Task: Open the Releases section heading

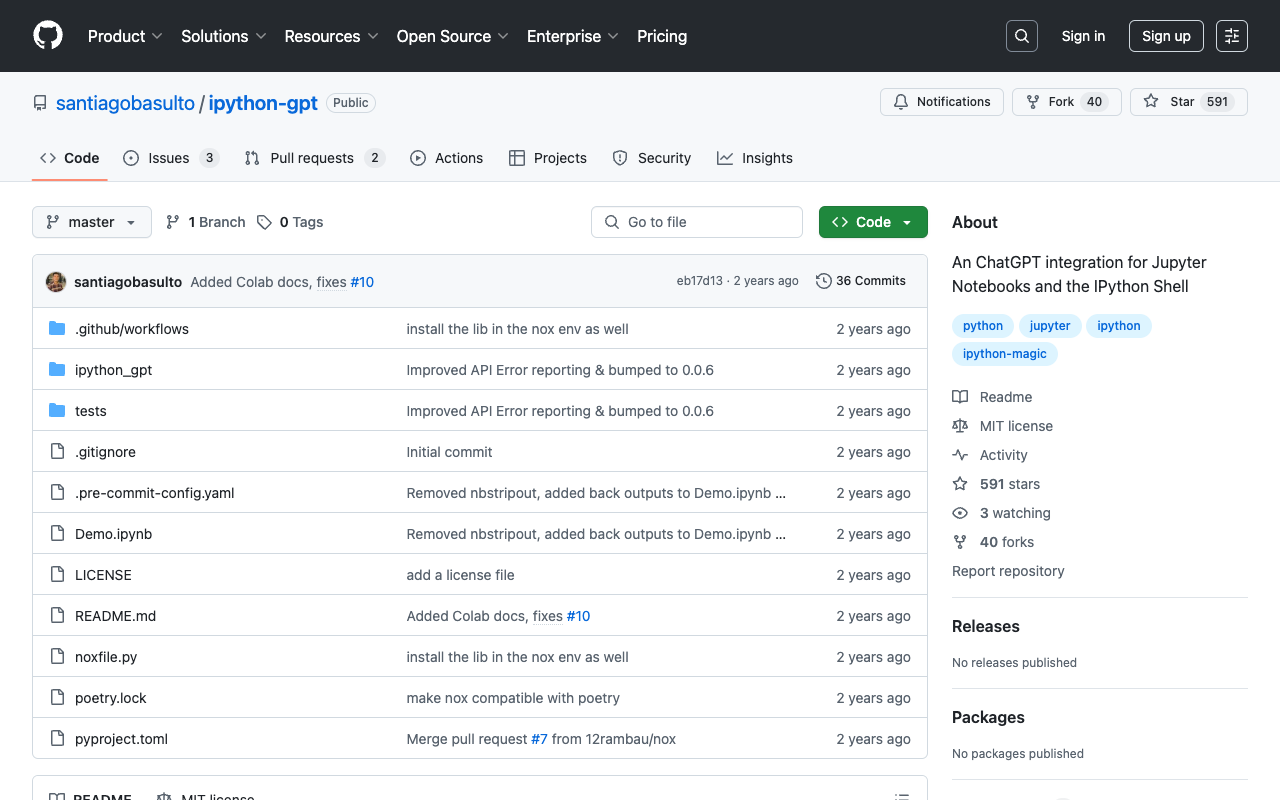Action: pos(986,626)
